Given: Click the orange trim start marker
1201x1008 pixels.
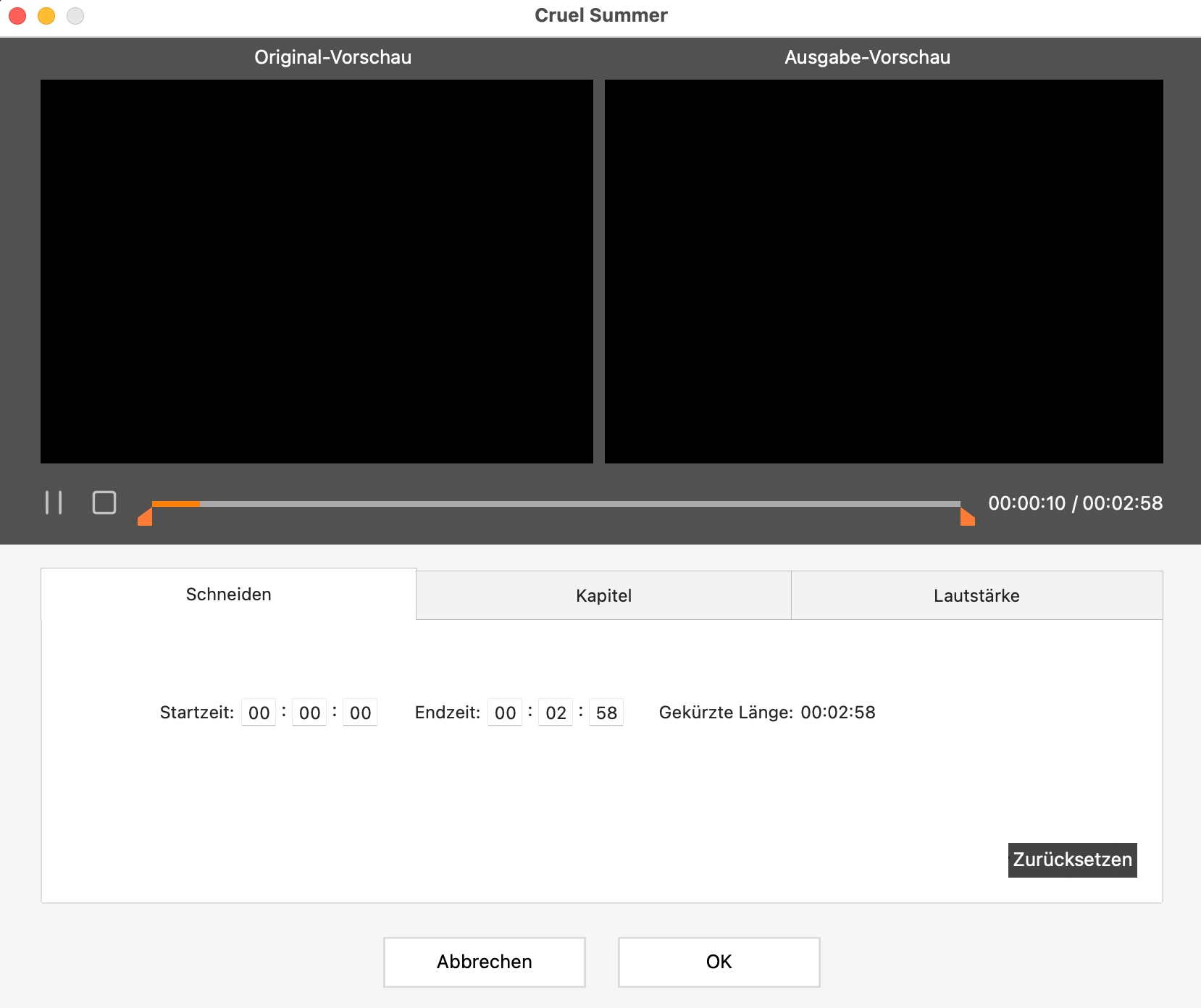Looking at the screenshot, I should (x=145, y=516).
